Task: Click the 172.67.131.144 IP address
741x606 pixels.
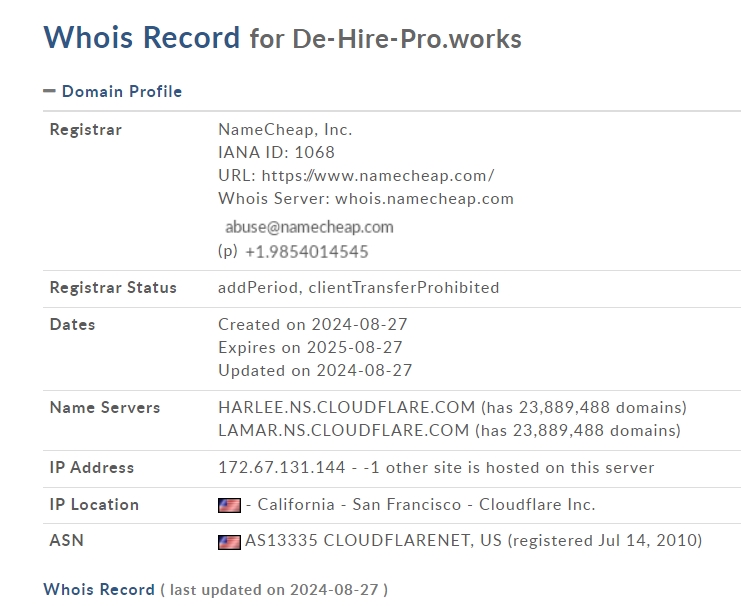Action: point(282,467)
